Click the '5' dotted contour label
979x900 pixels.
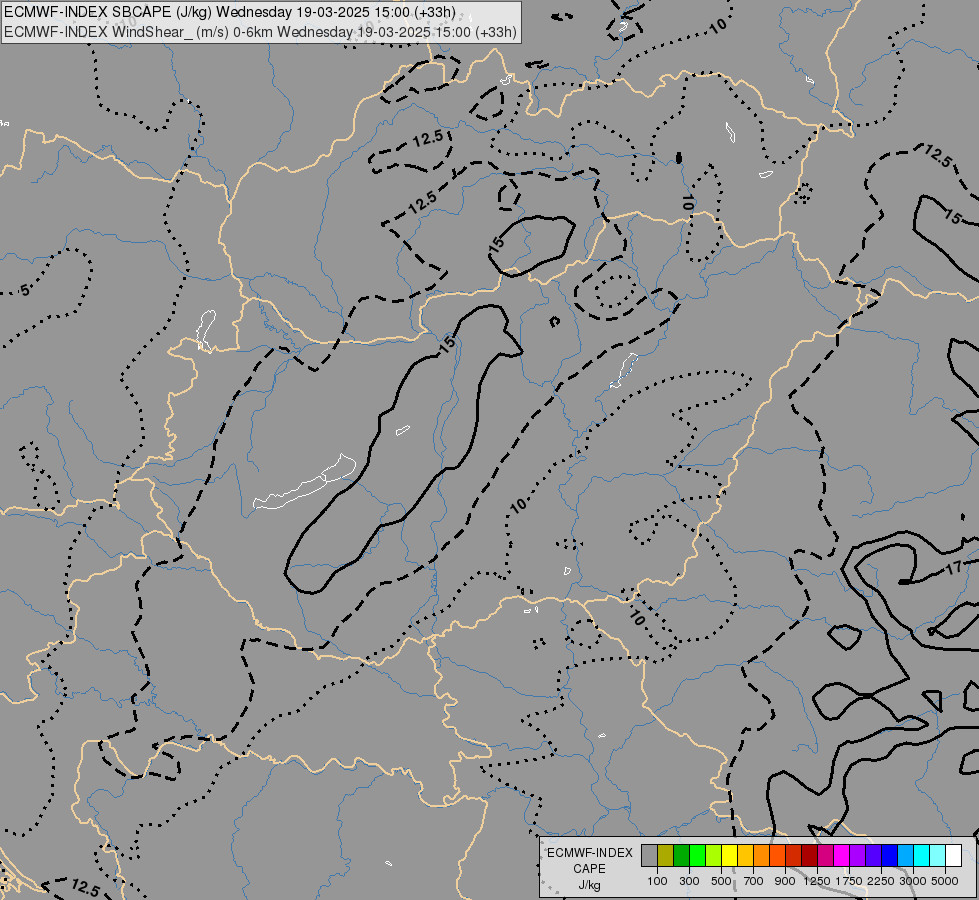[x=24, y=290]
